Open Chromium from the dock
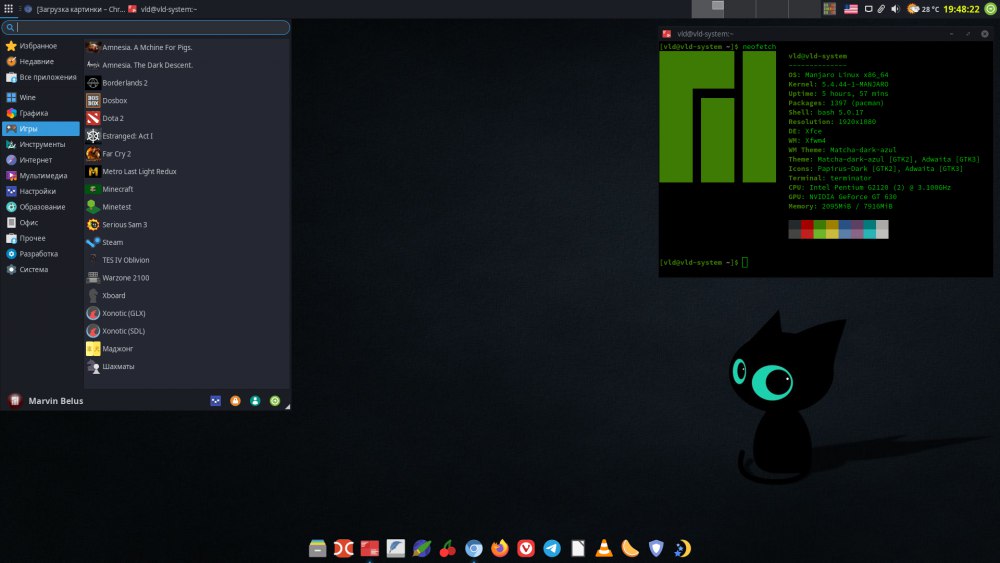 pos(474,548)
